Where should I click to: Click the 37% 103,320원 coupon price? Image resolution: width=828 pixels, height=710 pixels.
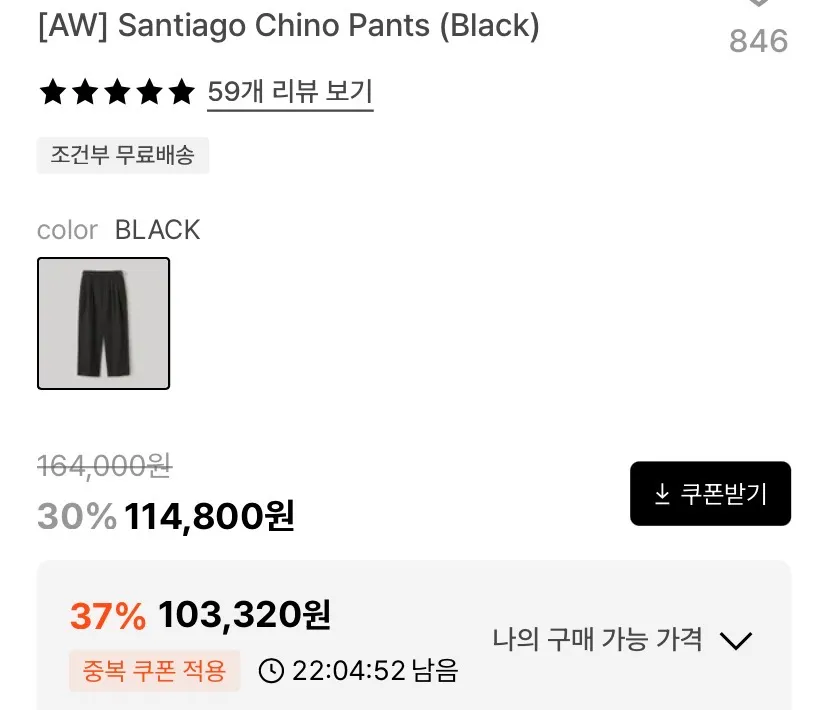(x=200, y=615)
